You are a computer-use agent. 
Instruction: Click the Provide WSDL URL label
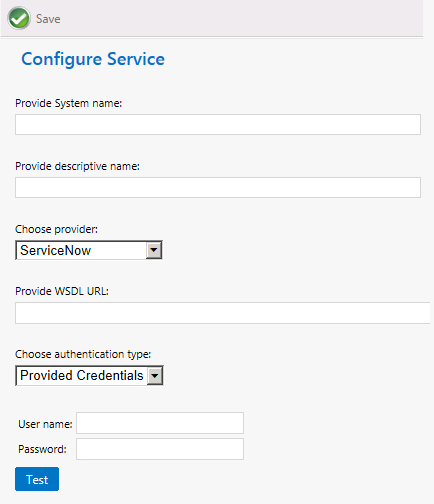click(x=62, y=291)
